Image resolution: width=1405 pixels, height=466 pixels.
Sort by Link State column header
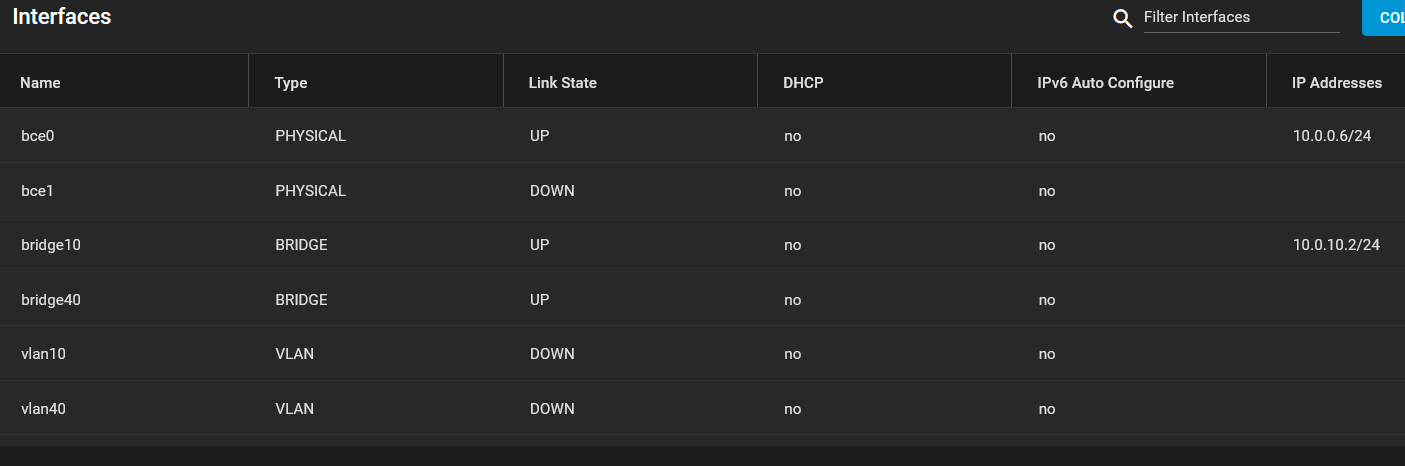563,83
